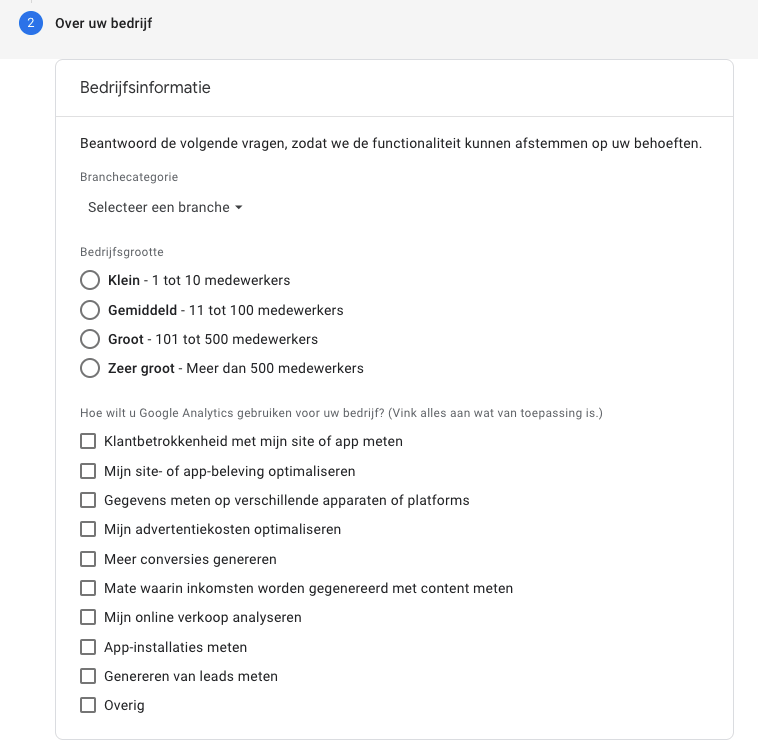The width and height of the screenshot is (759, 754).
Task: Pick Zeer groot company size
Action: pyautogui.click(x=90, y=368)
